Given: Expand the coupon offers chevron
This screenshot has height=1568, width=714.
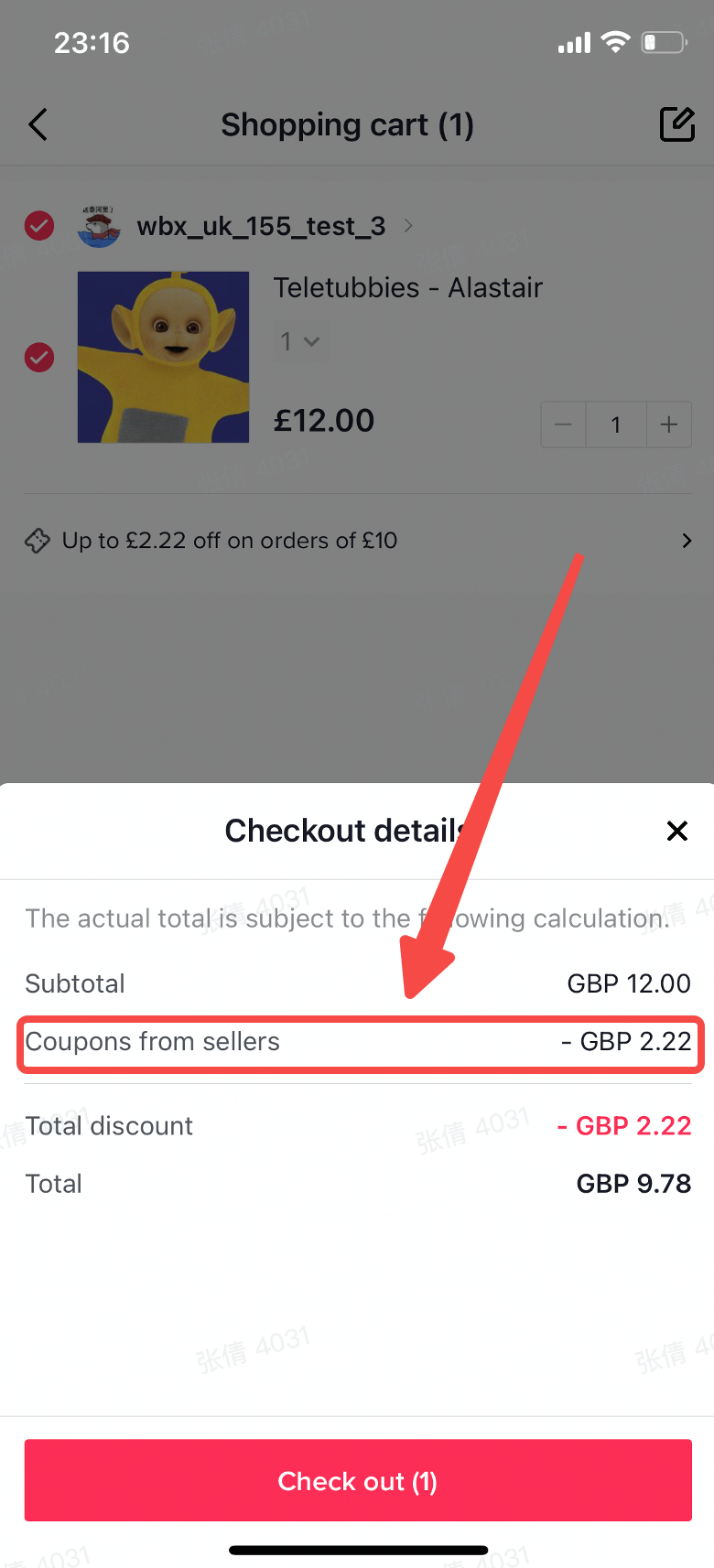Looking at the screenshot, I should 687,541.
